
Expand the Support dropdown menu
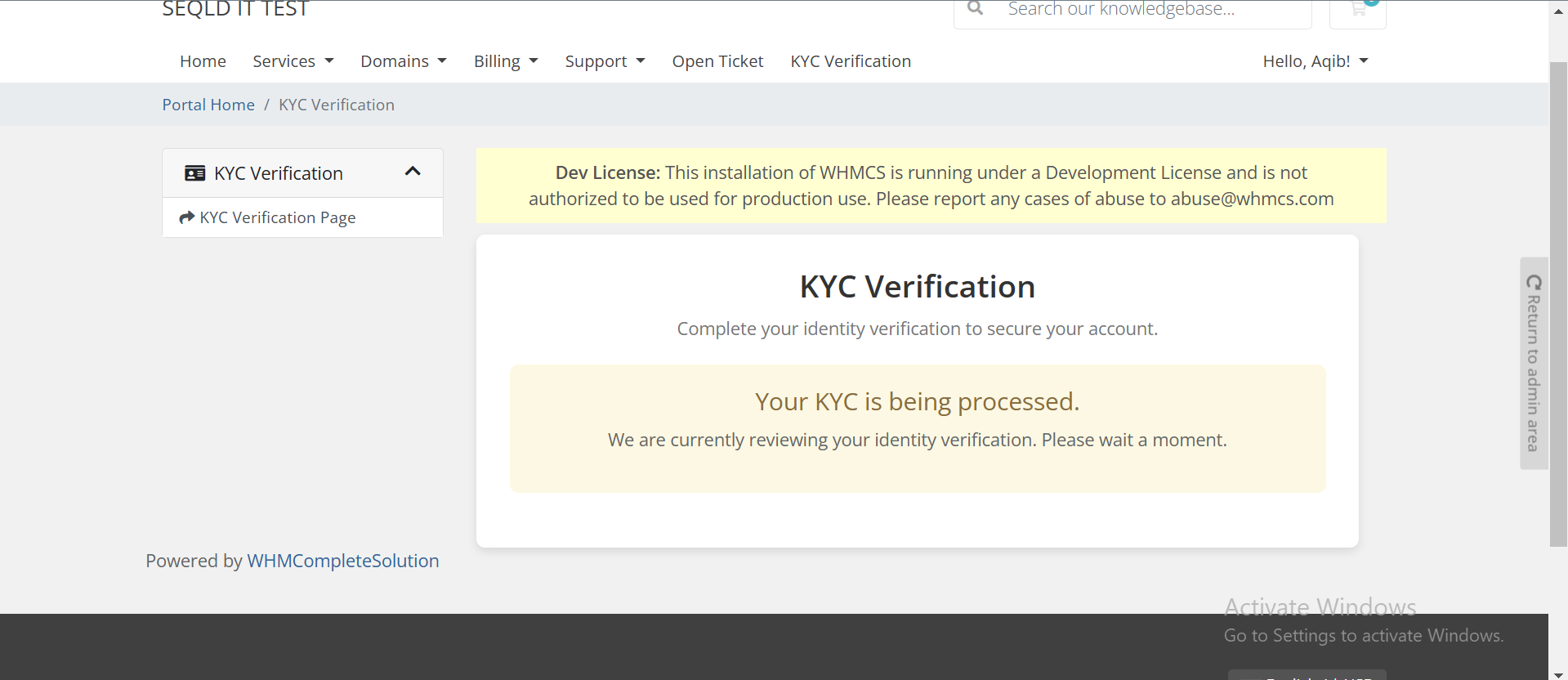click(605, 61)
